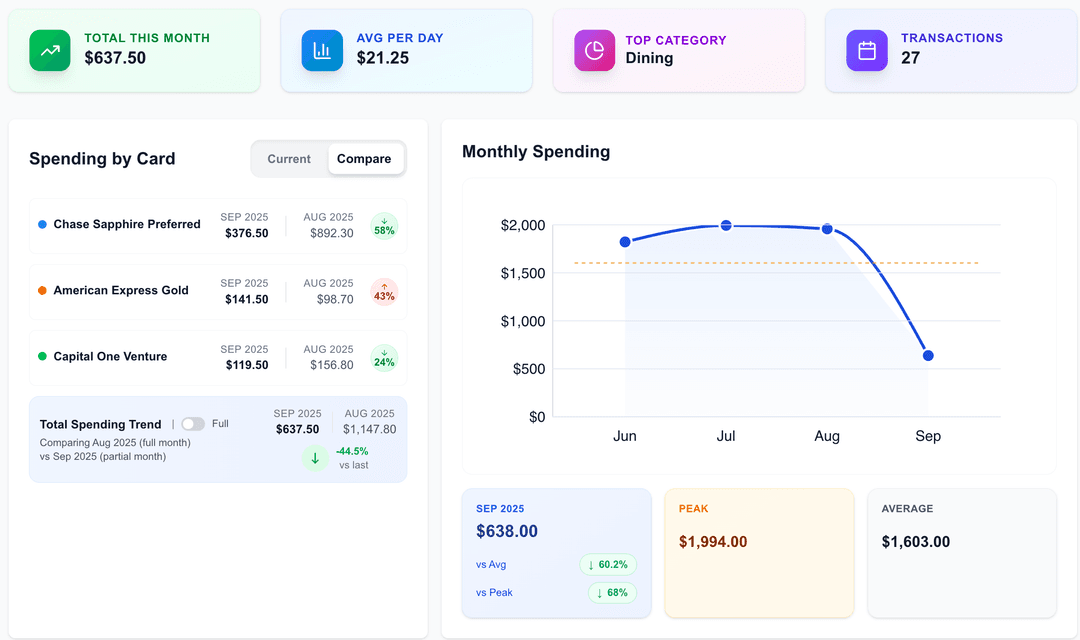1080x640 pixels.
Task: Click the blue bar chart icon for Avg Per Day
Action: (x=322, y=51)
